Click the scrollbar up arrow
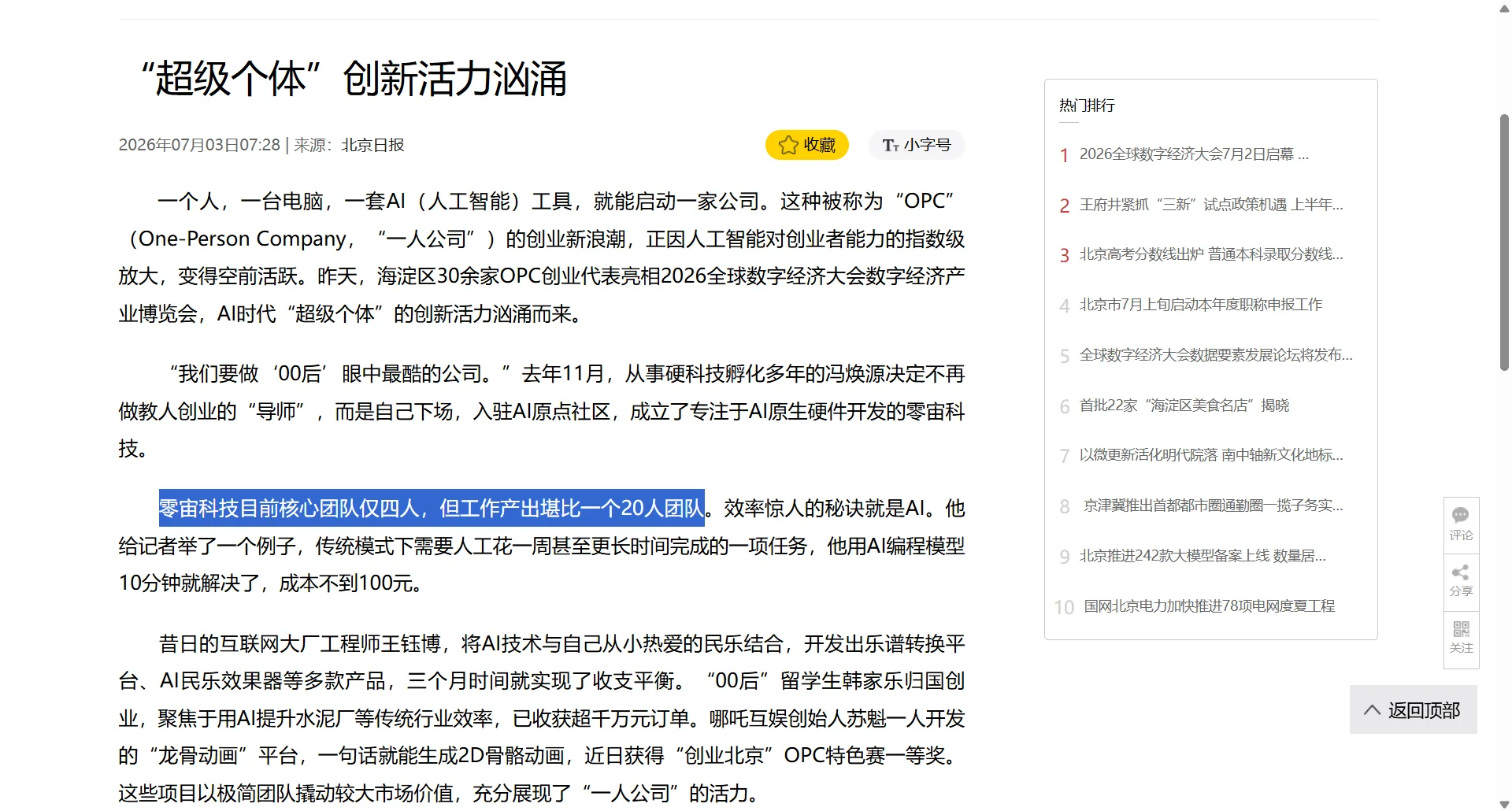The width and height of the screenshot is (1512, 811). coord(1504,8)
